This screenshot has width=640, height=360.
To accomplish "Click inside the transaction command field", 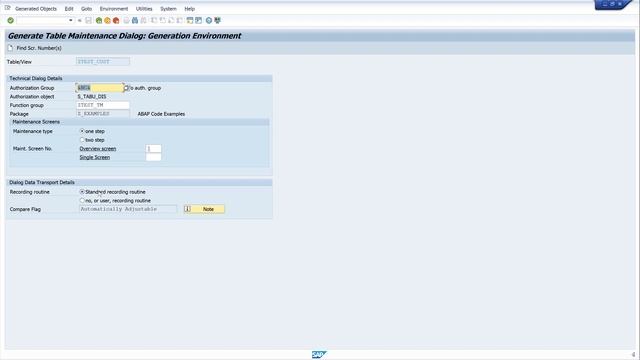I will pyautogui.click(x=42, y=20).
